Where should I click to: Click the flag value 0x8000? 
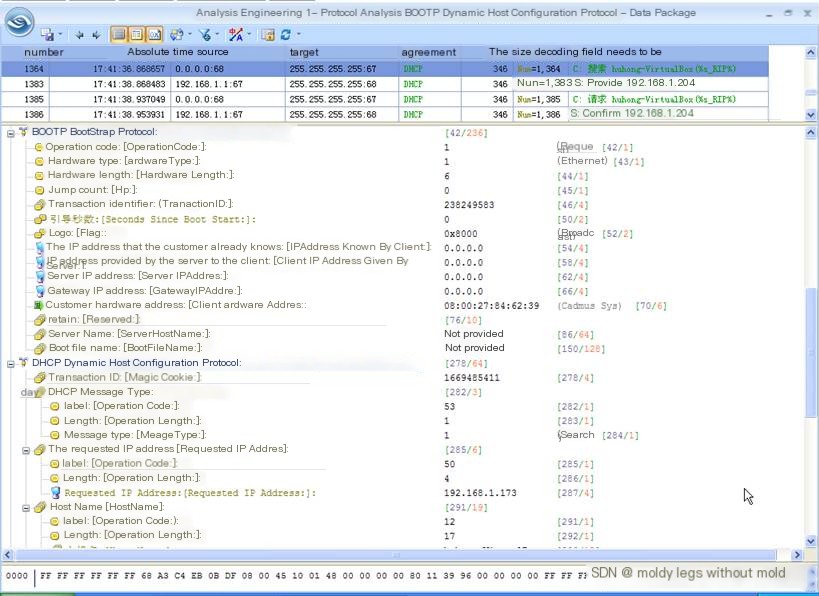(461, 233)
